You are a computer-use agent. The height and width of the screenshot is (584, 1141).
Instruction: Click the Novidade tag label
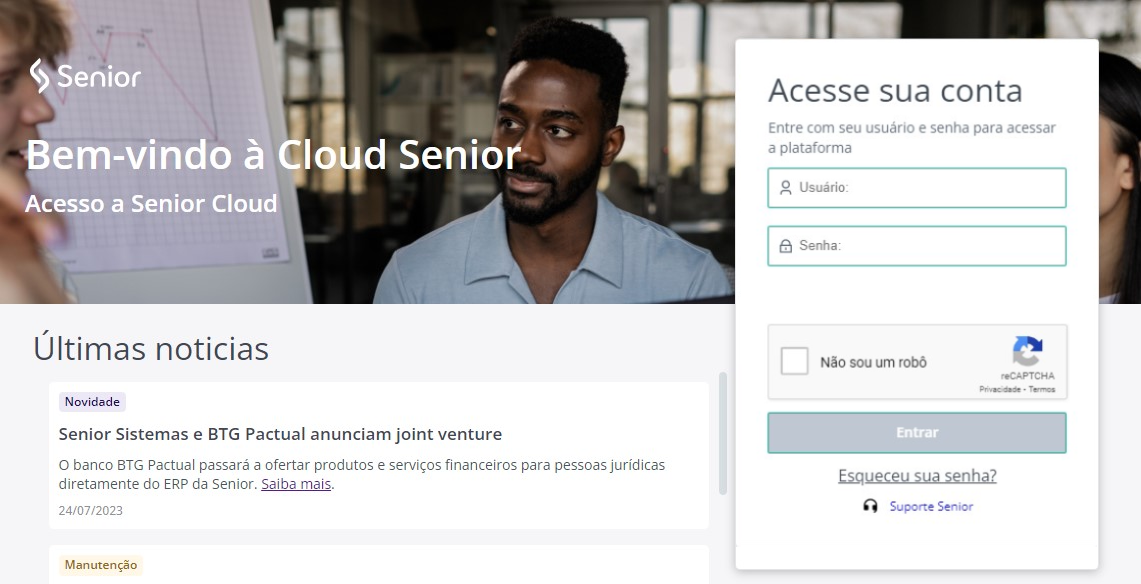(x=92, y=402)
